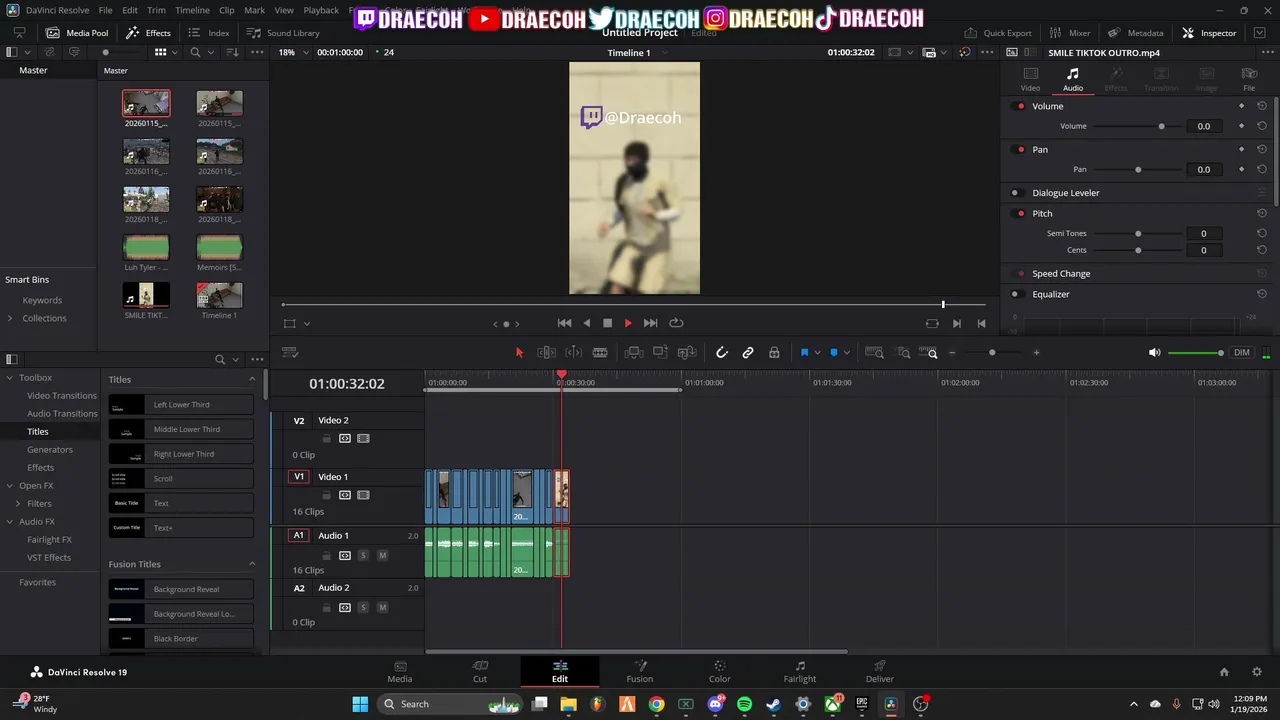The width and height of the screenshot is (1280, 720).
Task: Toggle loop playback icon
Action: (x=676, y=323)
